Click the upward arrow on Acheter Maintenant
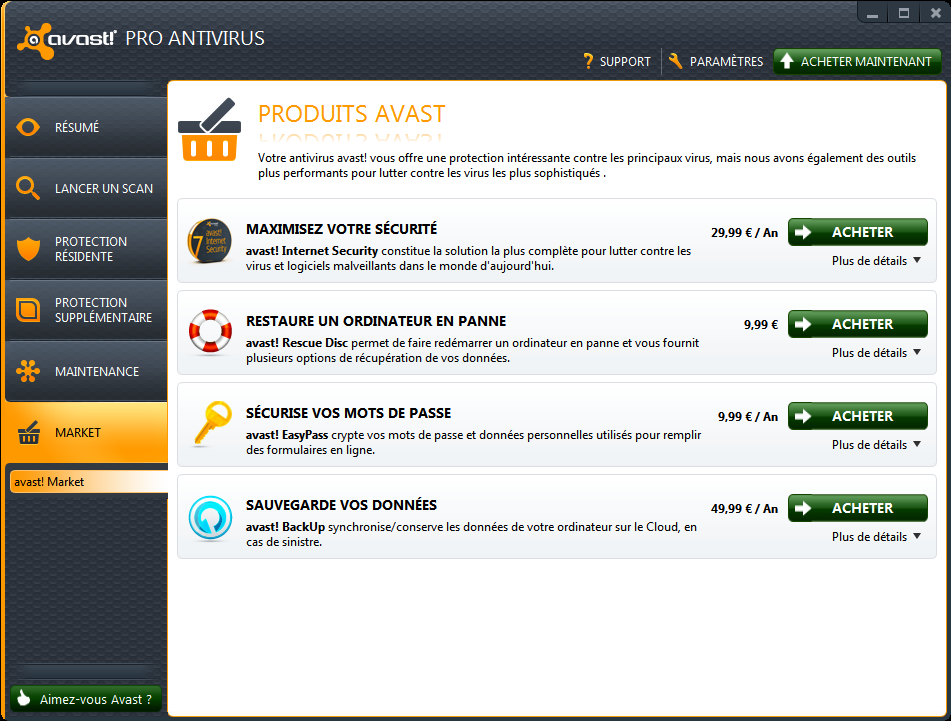This screenshot has width=951, height=721. point(787,61)
